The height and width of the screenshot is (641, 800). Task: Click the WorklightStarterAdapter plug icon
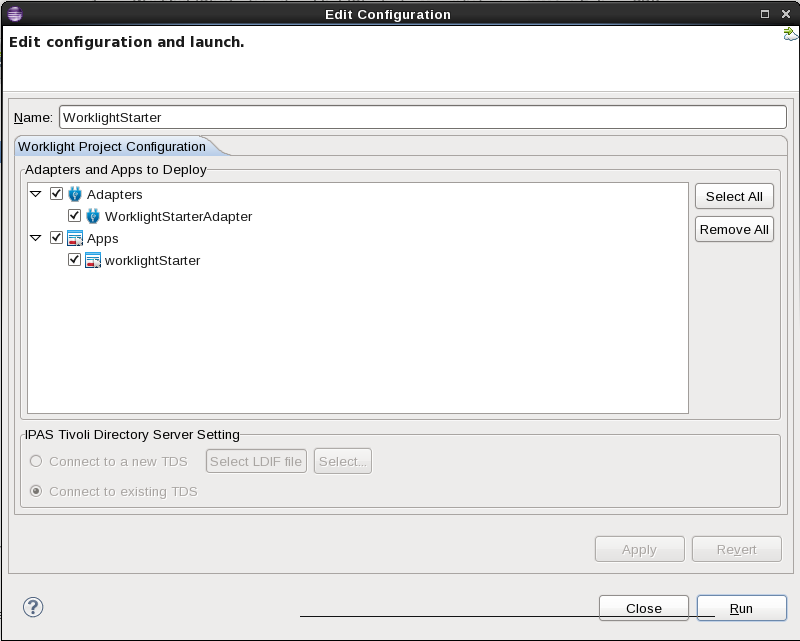92,216
